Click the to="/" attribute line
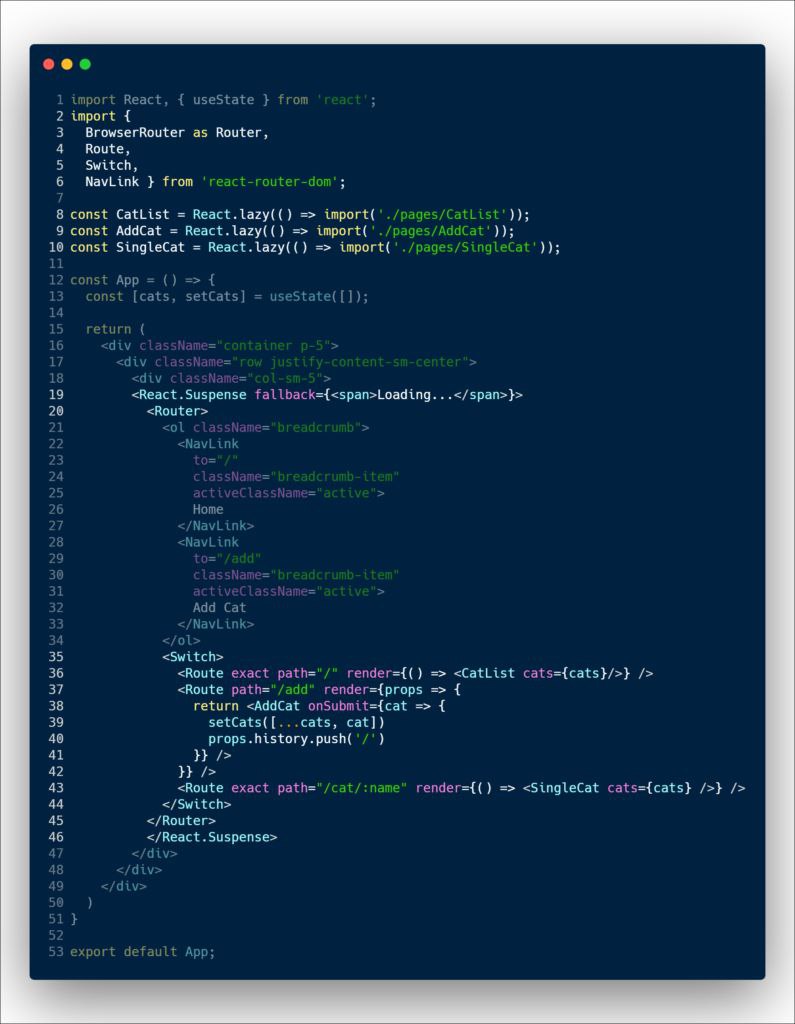The image size is (795, 1024). [x=215, y=460]
